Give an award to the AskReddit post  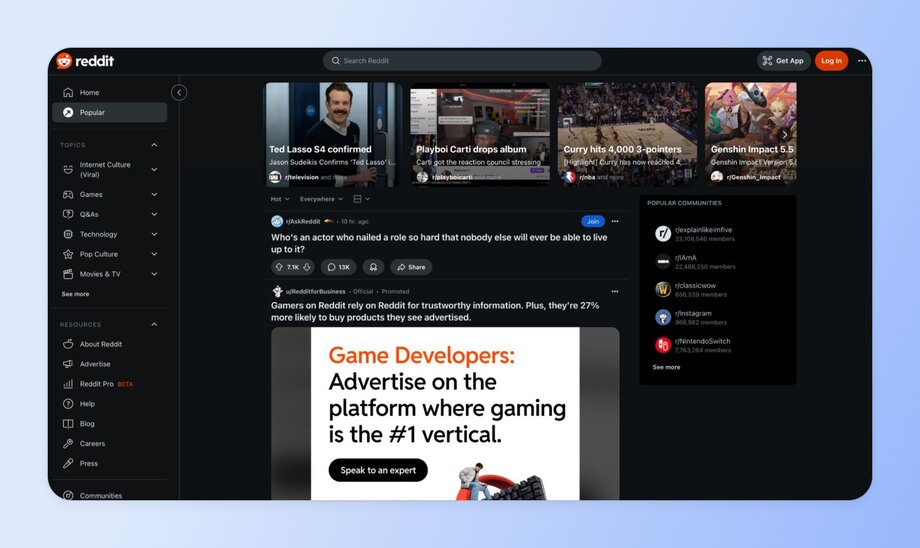373,267
